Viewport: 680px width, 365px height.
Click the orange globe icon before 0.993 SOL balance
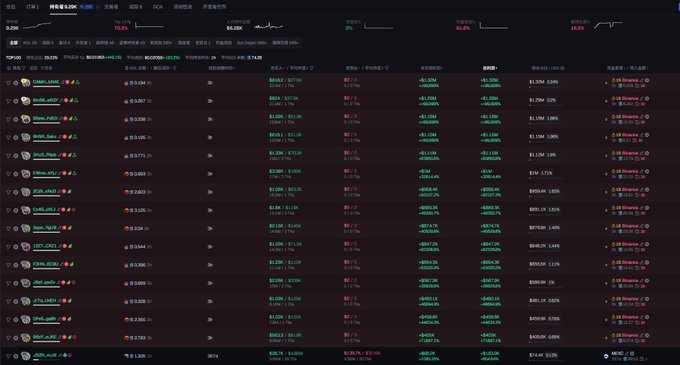click(126, 174)
